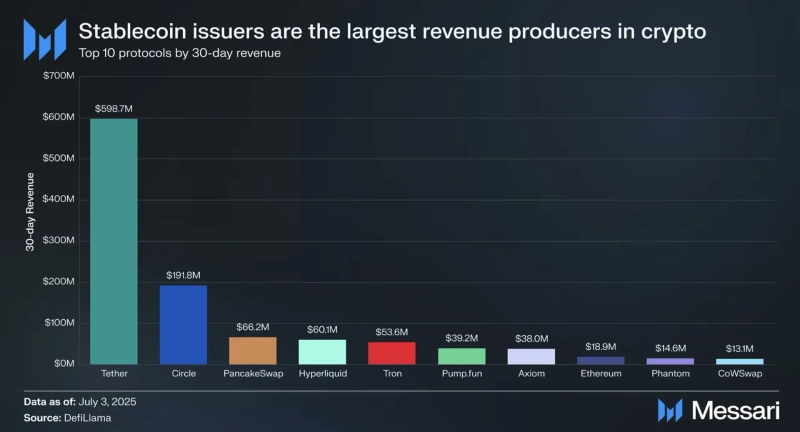Screen dimensions: 800x432
Task: Click the Messari logo icon beside bottom-right wordmark
Action: 669,410
